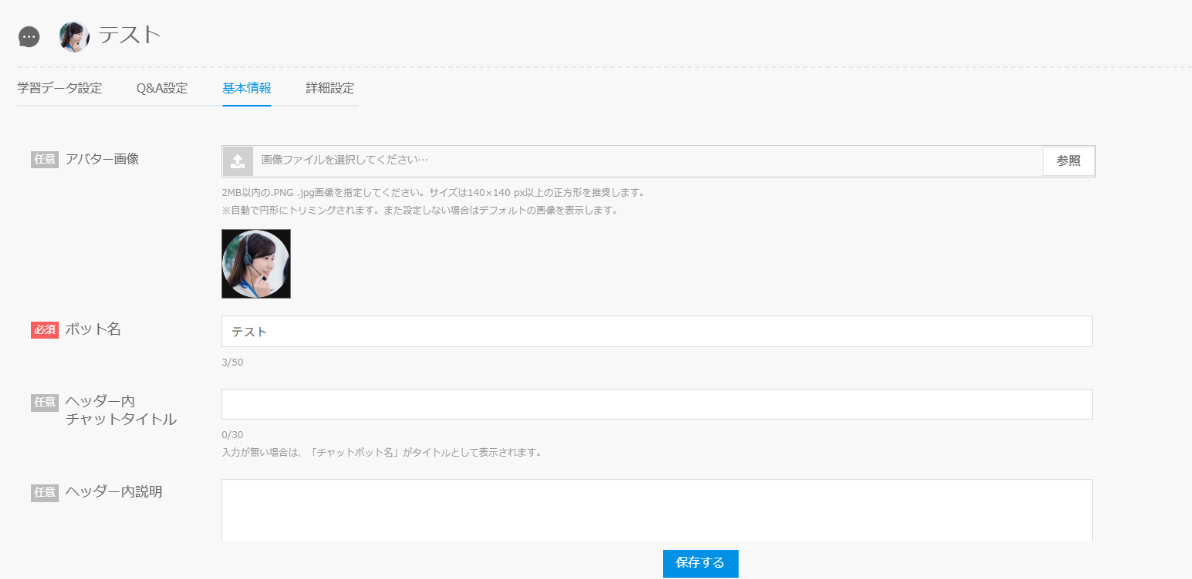
Task: Click the 3/50 character counter
Action: (x=233, y=362)
